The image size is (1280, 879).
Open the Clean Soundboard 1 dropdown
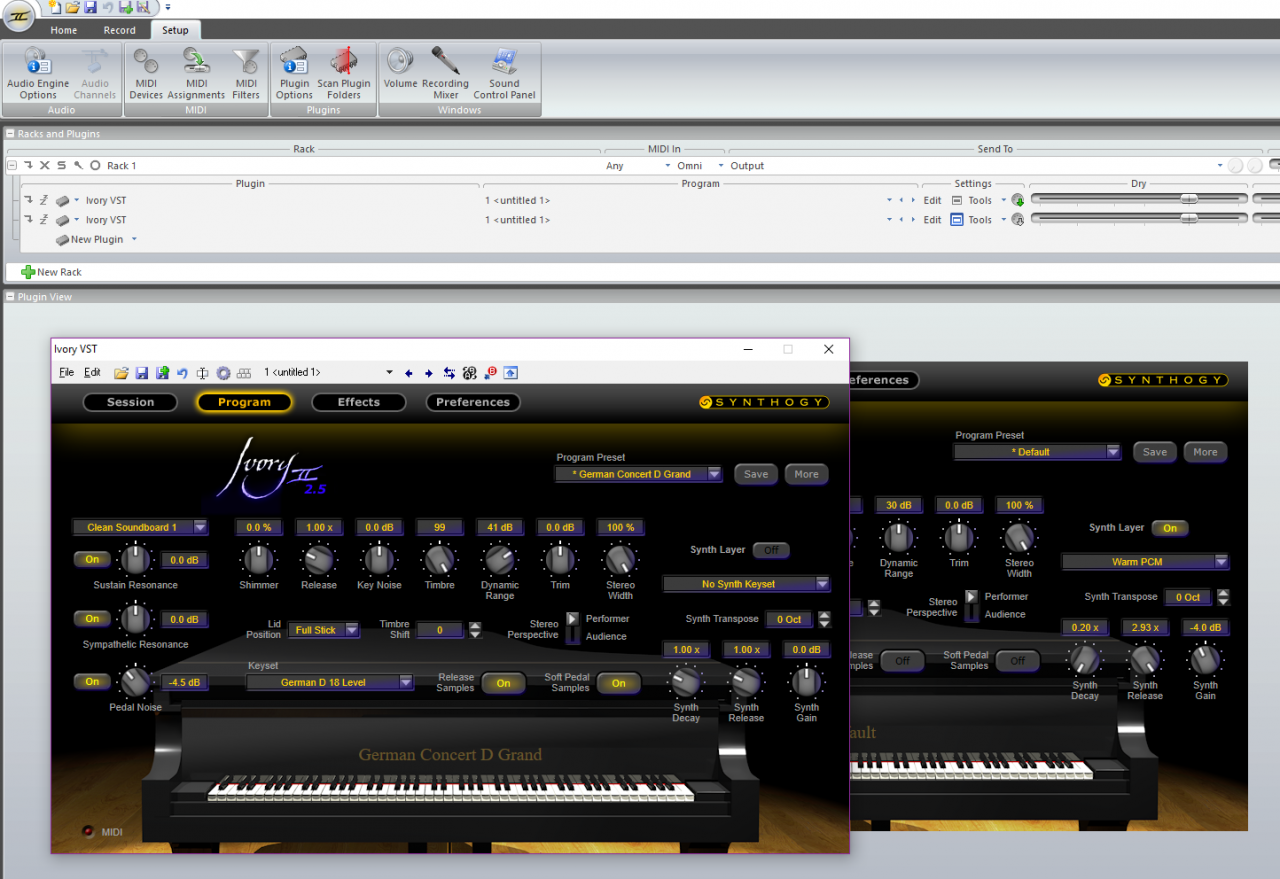coord(140,527)
